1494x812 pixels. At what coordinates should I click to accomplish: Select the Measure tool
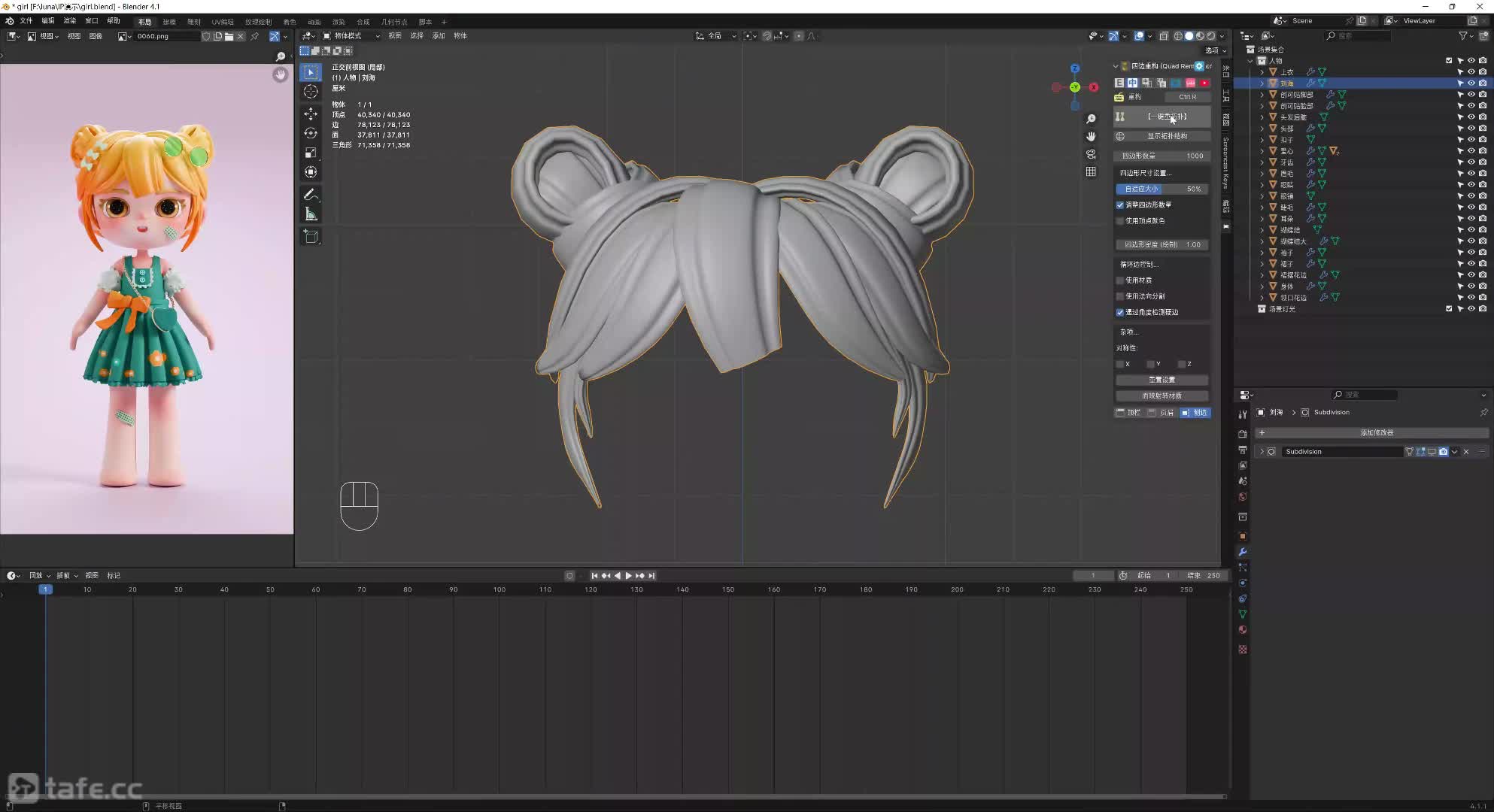(x=311, y=215)
